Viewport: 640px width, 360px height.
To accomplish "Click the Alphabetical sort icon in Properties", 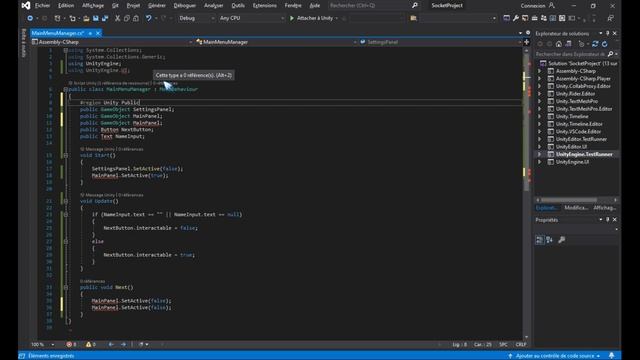I will (549, 240).
